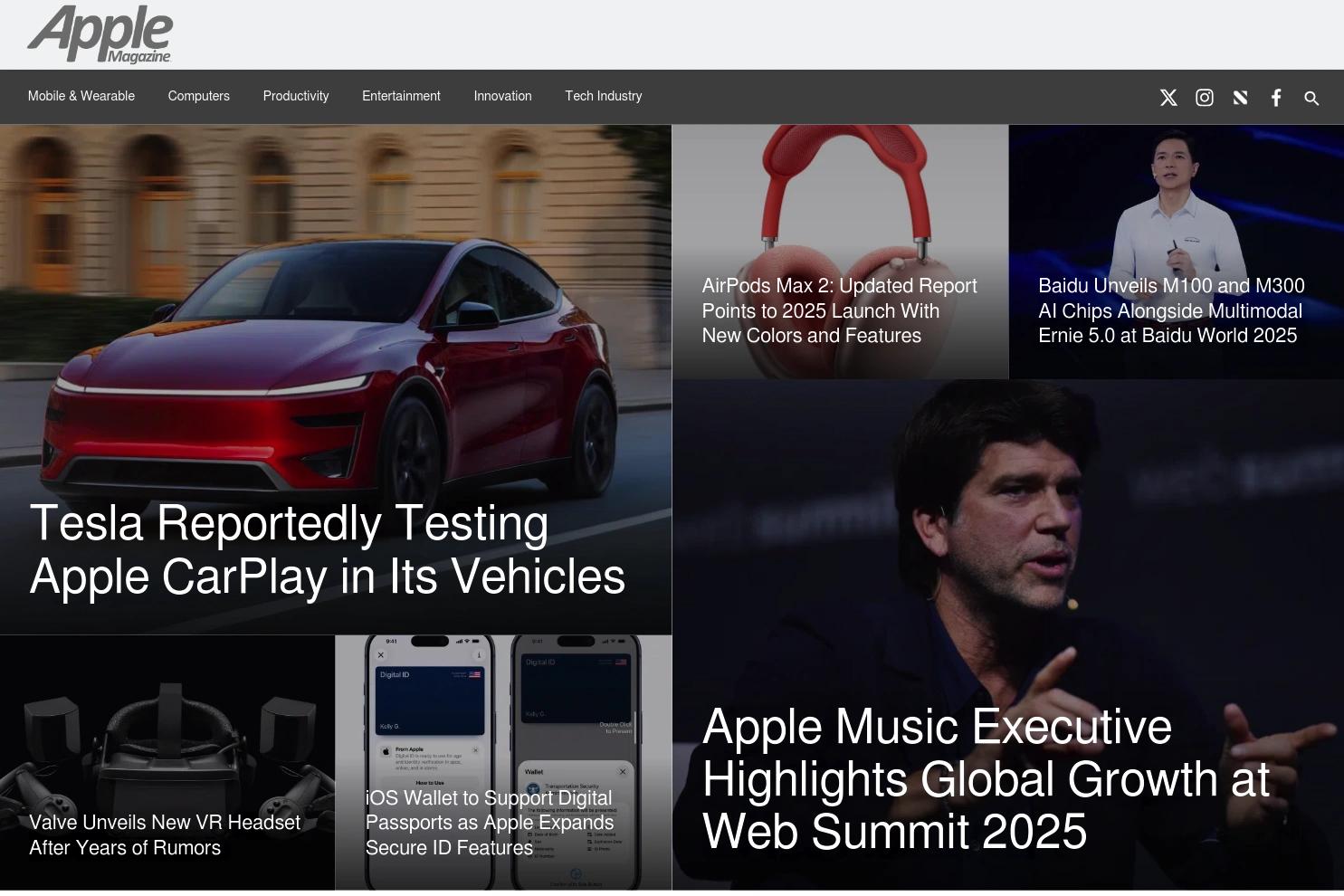Screen dimensions: 1344x896
Task: Click the search magnifier icon
Action: point(1311,98)
